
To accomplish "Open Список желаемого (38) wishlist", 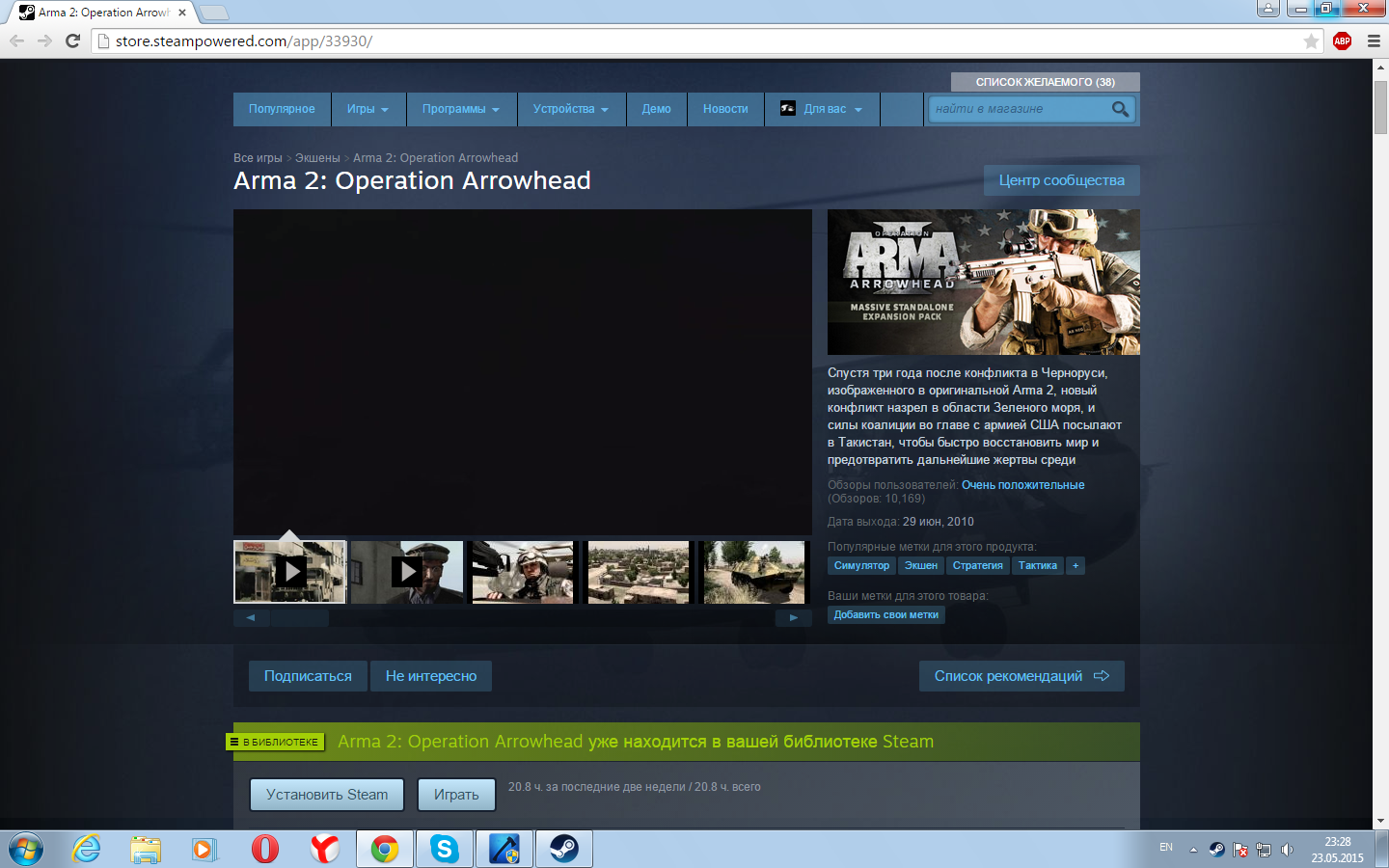I will click(x=1046, y=82).
